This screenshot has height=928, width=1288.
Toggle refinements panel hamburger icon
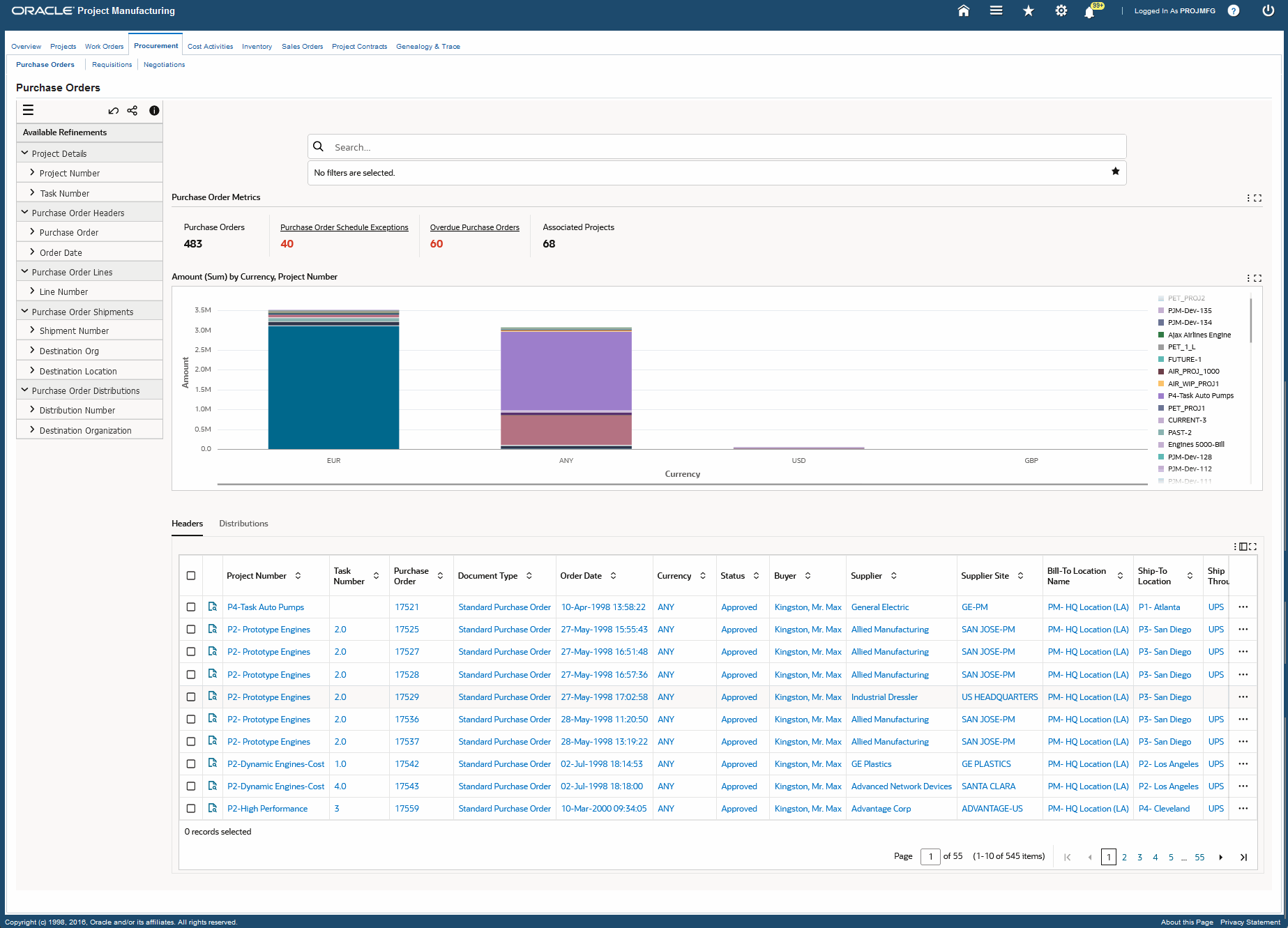(x=28, y=110)
